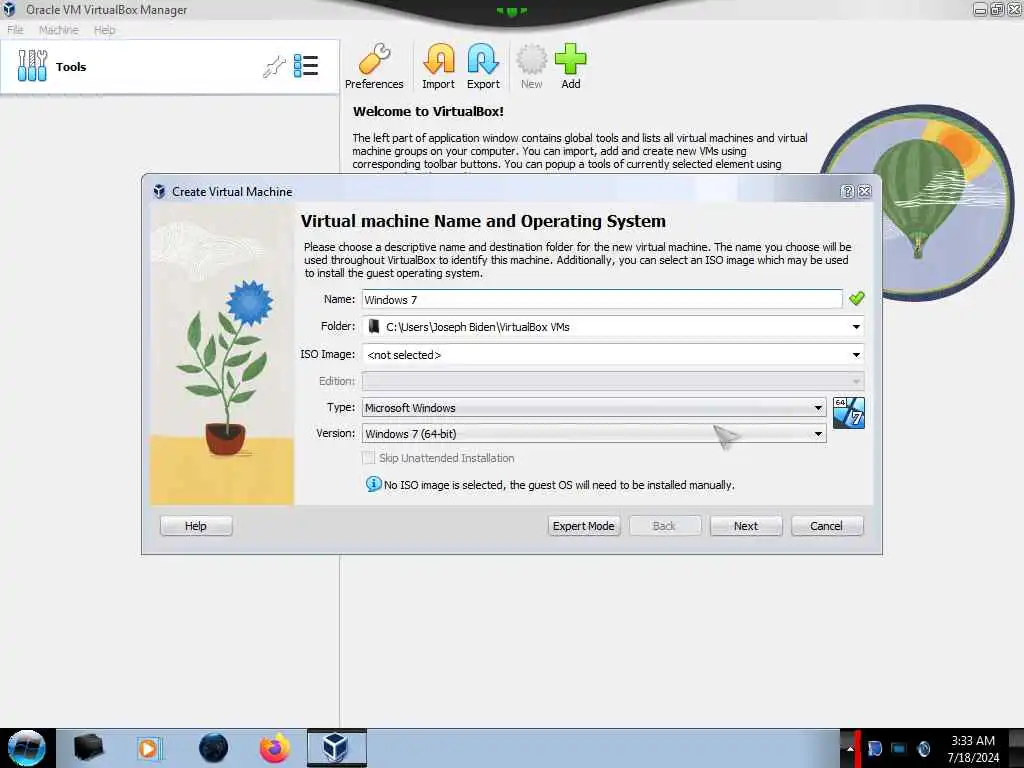Open the Machine menu
The height and width of the screenshot is (768, 1024).
pos(58,30)
